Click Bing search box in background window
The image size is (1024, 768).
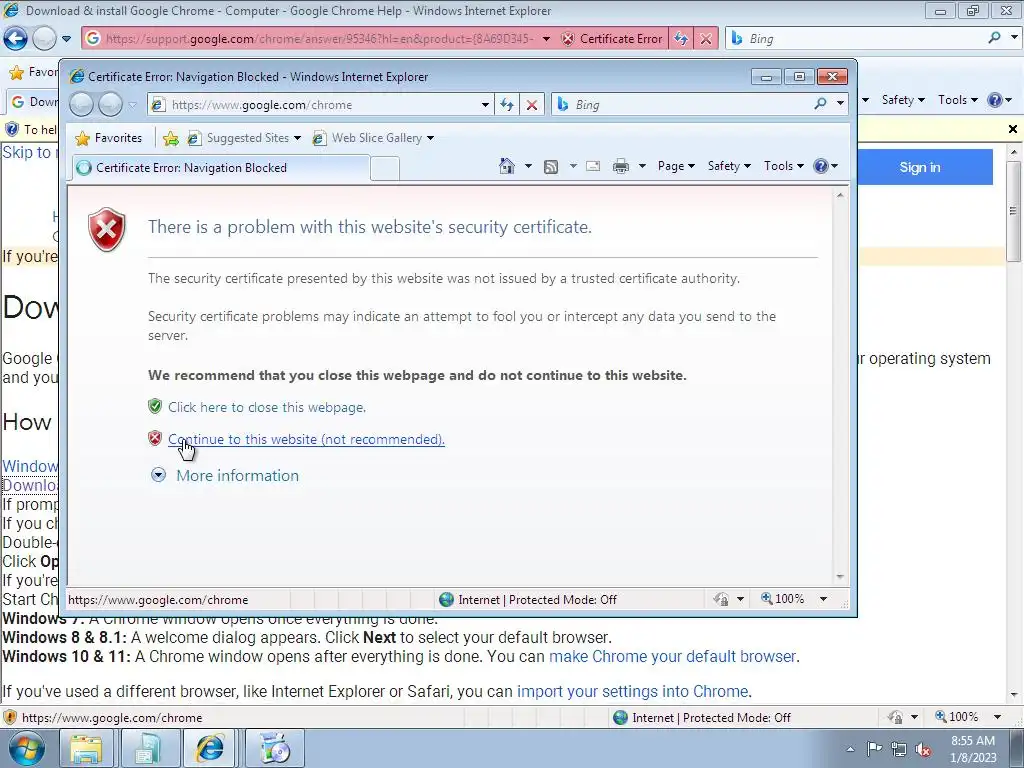(856, 39)
